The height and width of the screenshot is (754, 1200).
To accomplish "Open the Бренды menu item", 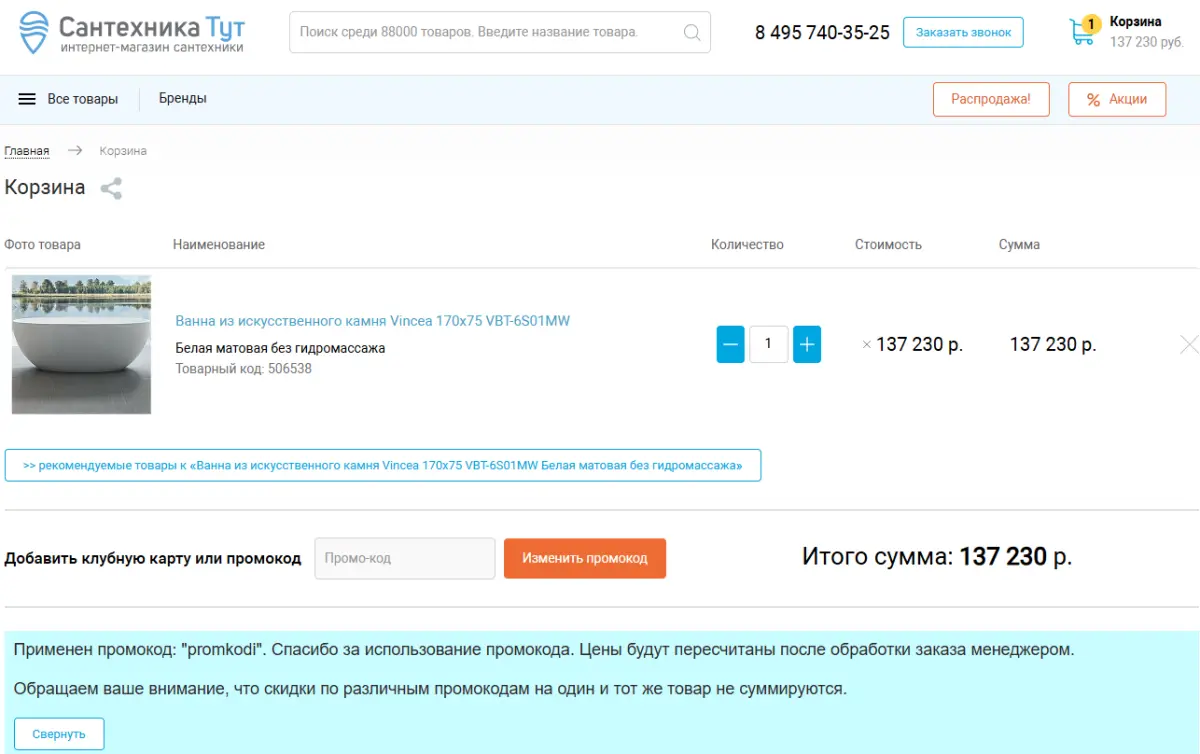I will (x=183, y=98).
